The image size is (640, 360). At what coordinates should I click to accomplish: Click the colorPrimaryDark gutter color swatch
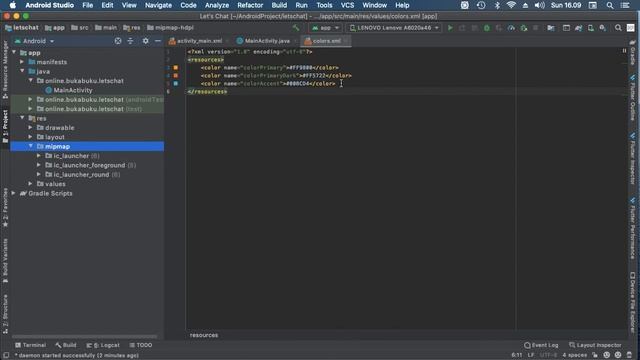176,76
